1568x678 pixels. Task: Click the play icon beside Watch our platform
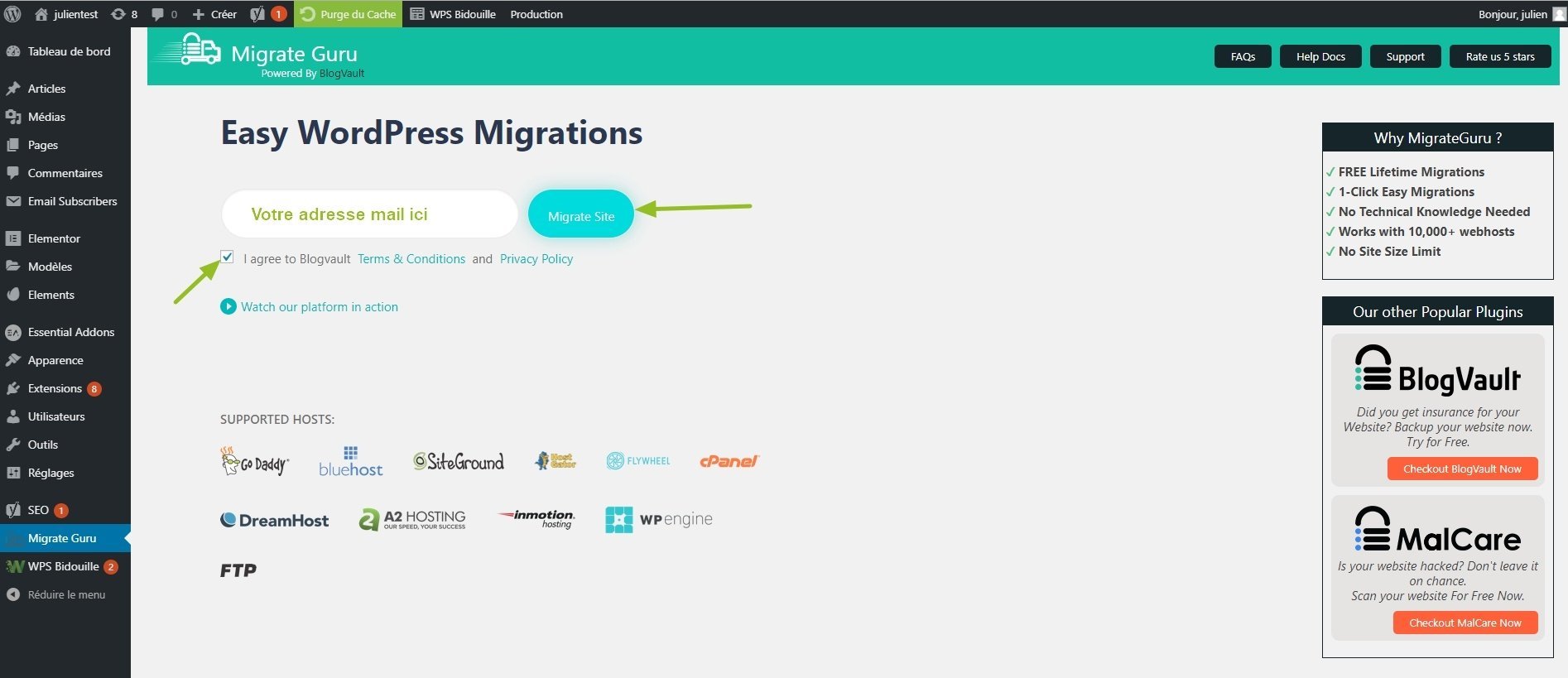coord(228,306)
